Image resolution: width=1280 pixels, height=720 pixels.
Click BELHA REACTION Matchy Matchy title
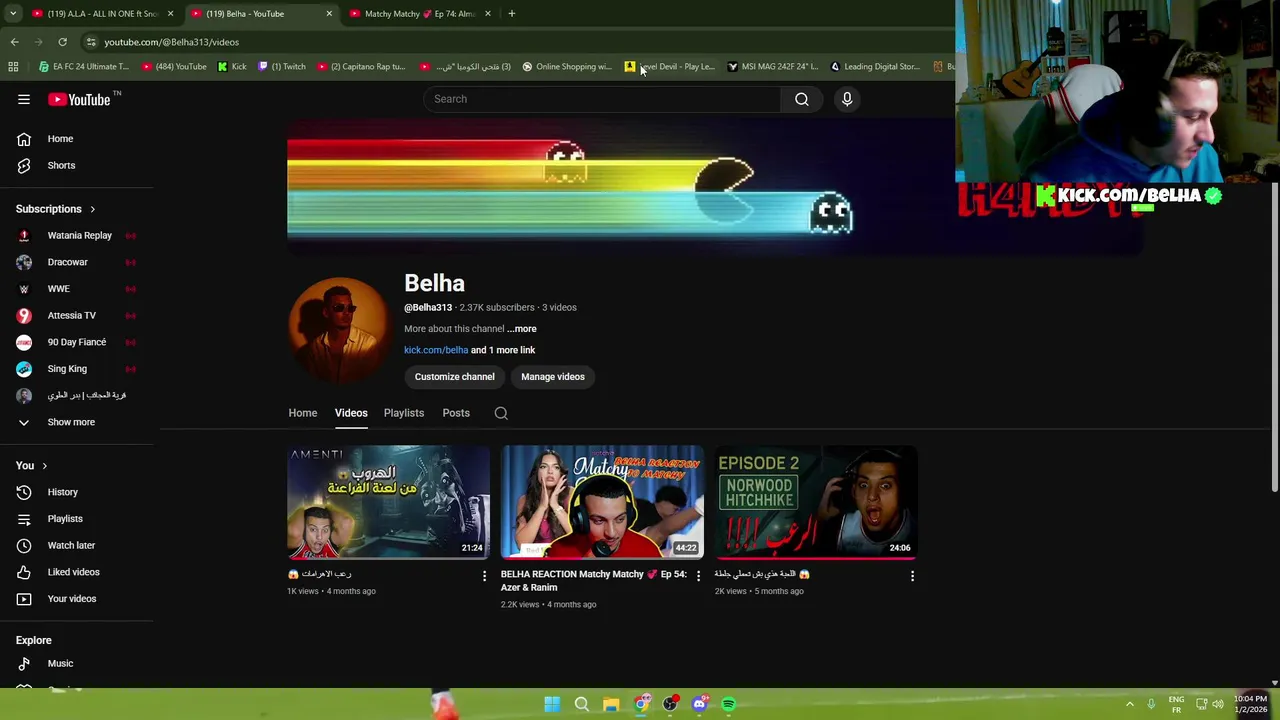pos(594,581)
